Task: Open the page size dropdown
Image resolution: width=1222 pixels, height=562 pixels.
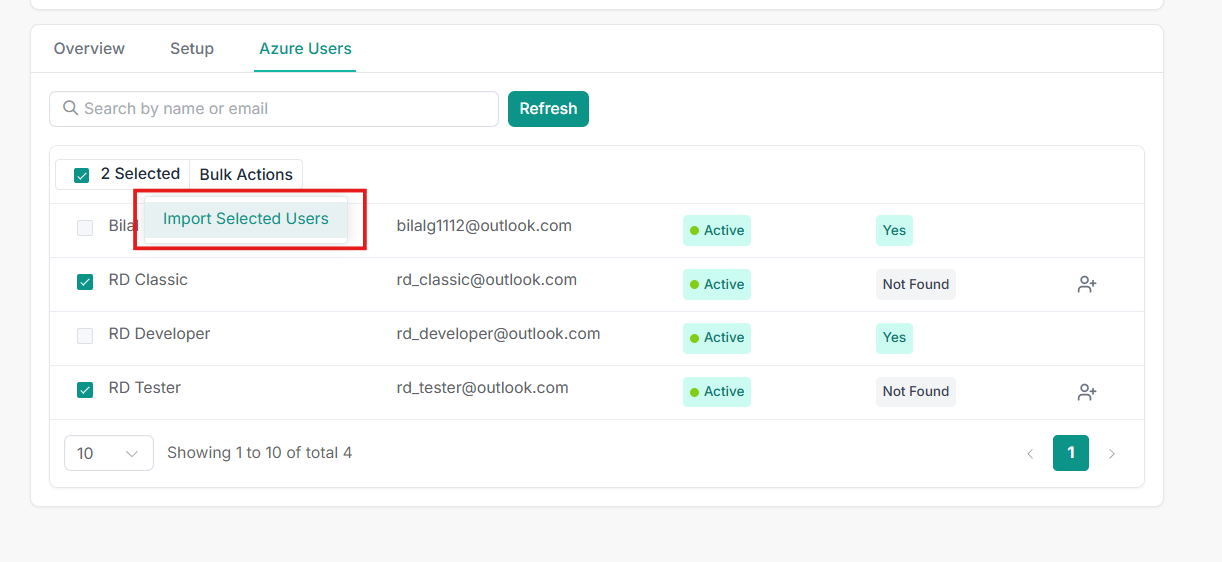Action: click(x=108, y=453)
